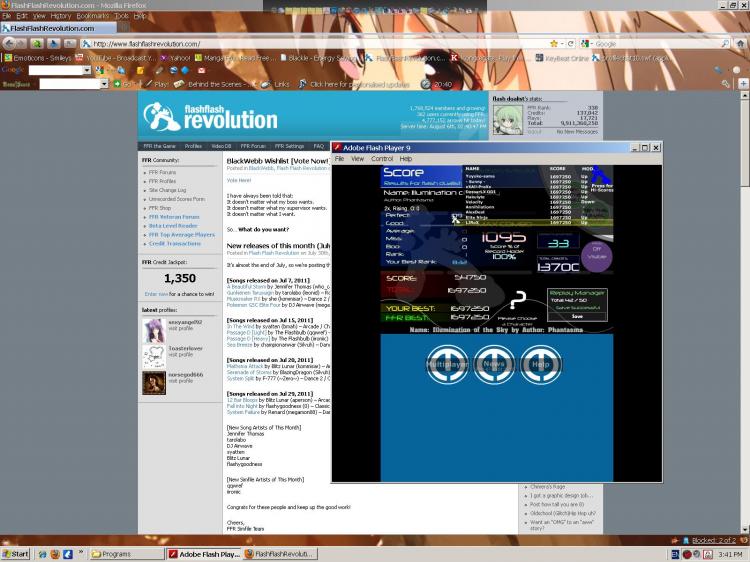Screen dimensions: 750x562
Task: Open the Programs taskbar folder
Action: [126, 554]
